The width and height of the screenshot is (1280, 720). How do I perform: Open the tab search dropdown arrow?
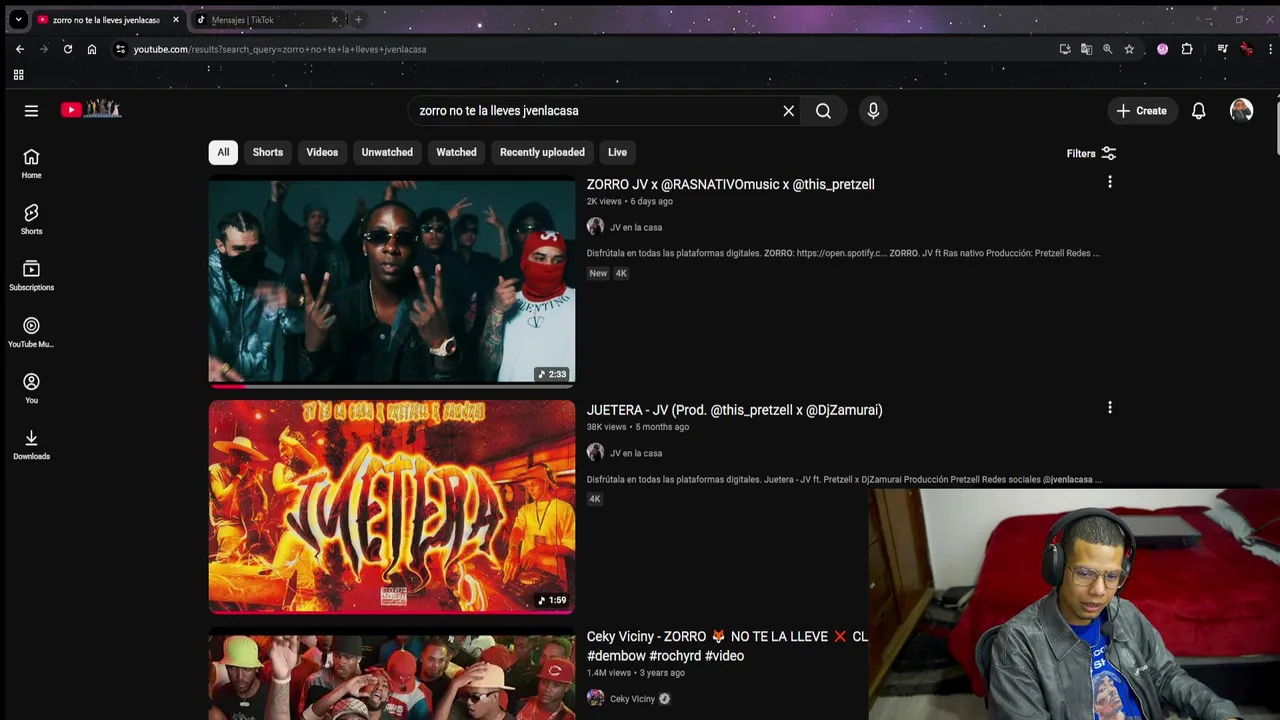pyautogui.click(x=18, y=20)
